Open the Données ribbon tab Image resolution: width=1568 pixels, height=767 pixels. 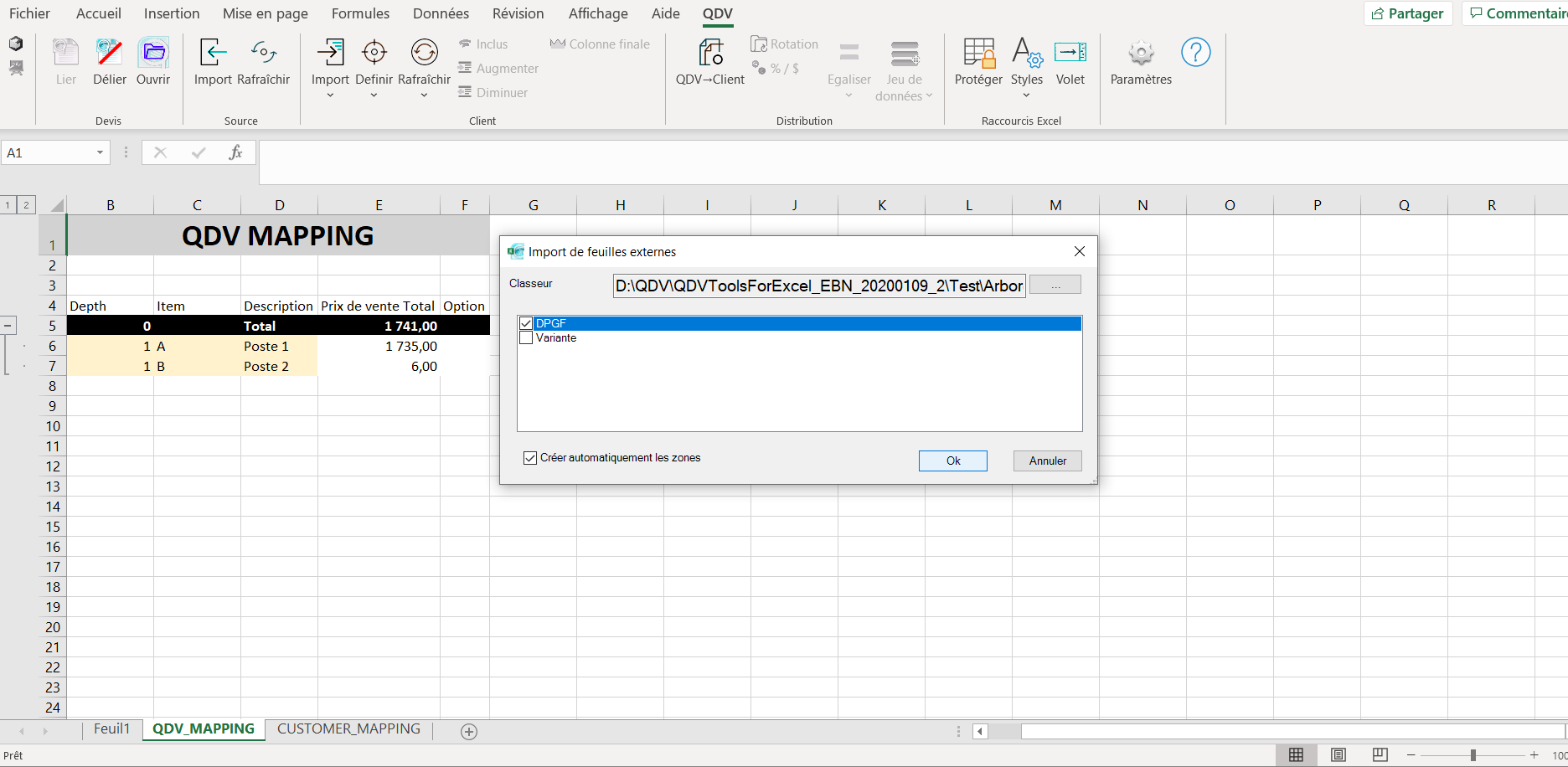(441, 13)
